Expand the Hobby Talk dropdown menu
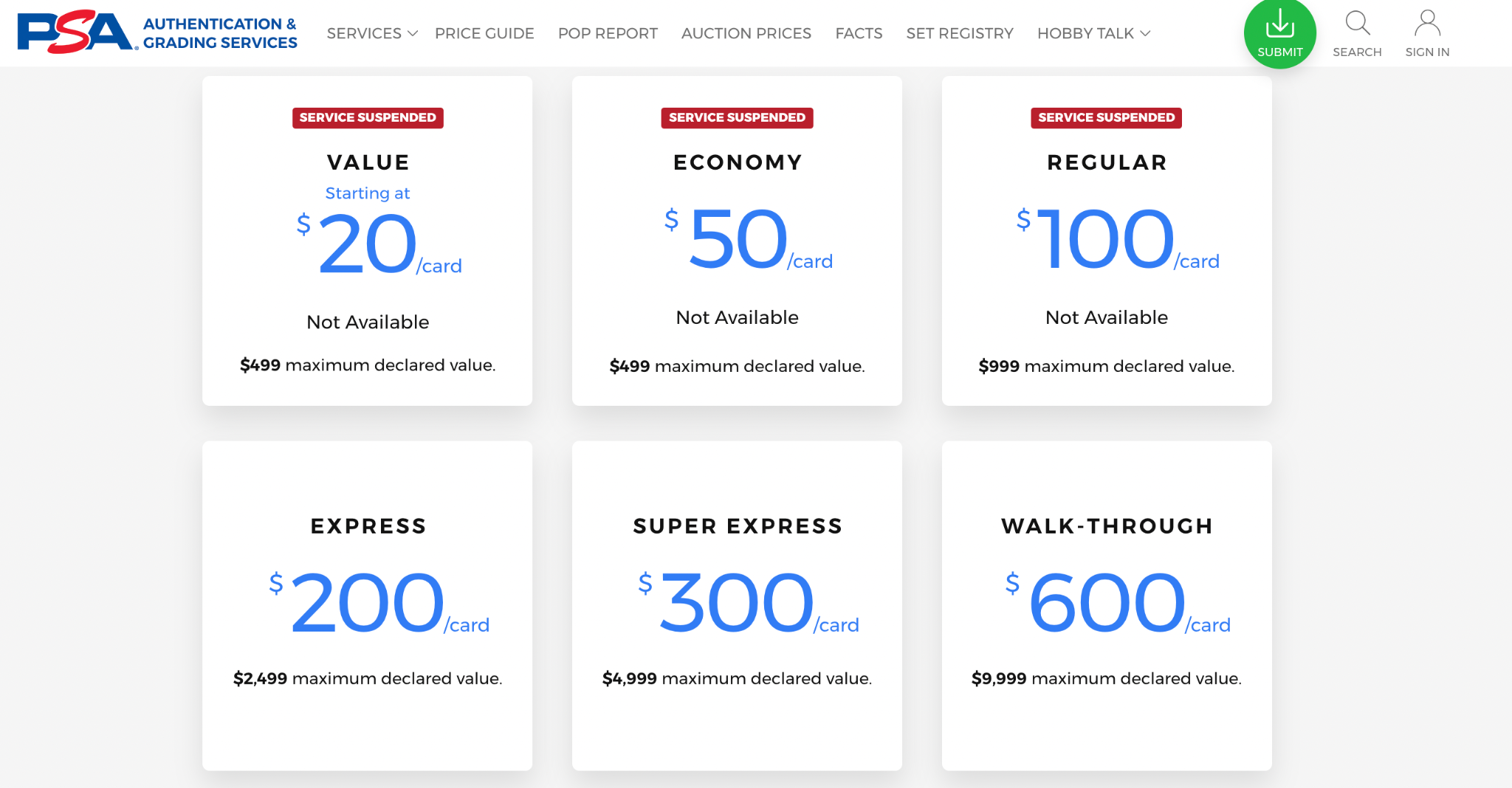 point(1093,33)
